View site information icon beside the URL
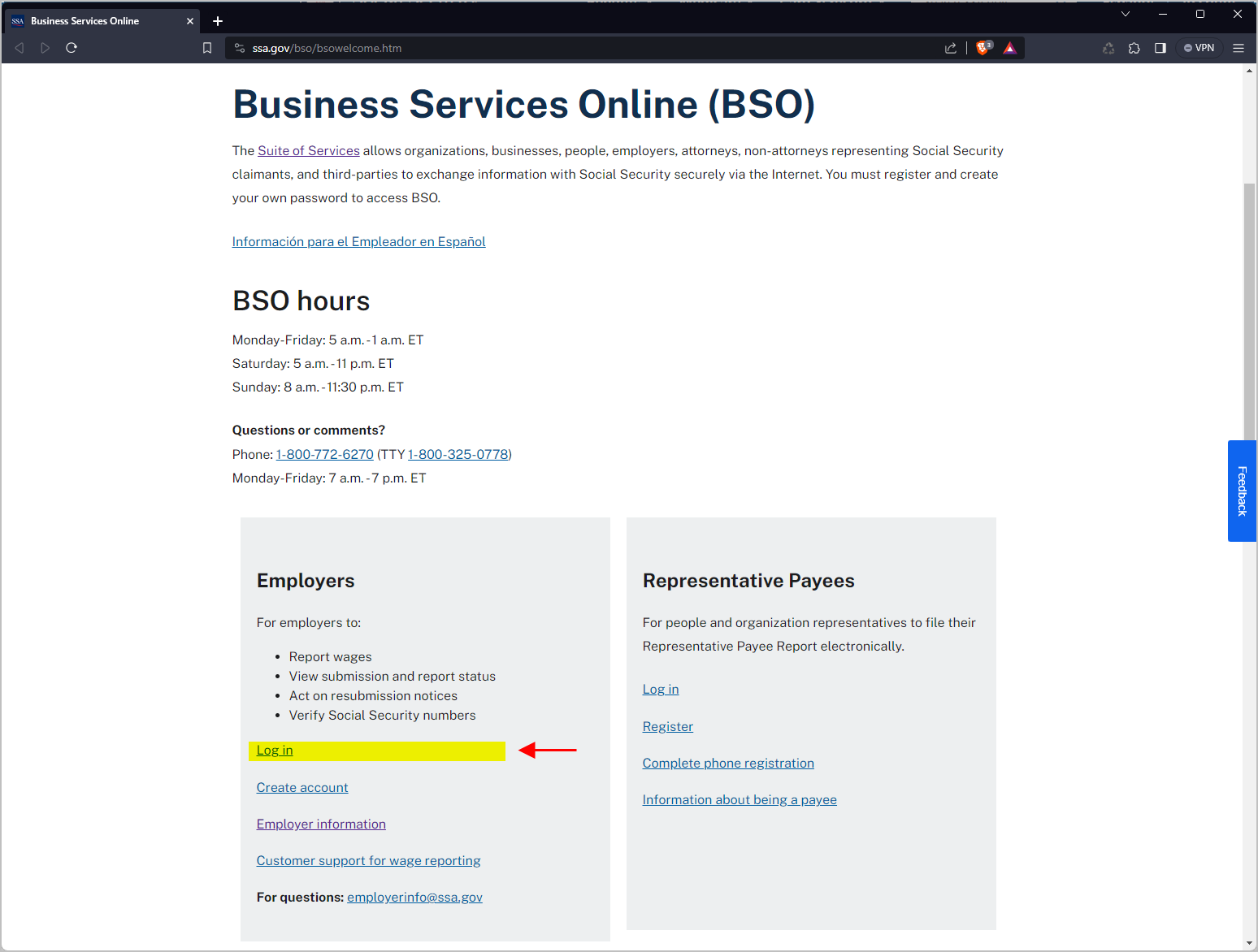Viewport: 1258px width, 952px height. click(240, 48)
